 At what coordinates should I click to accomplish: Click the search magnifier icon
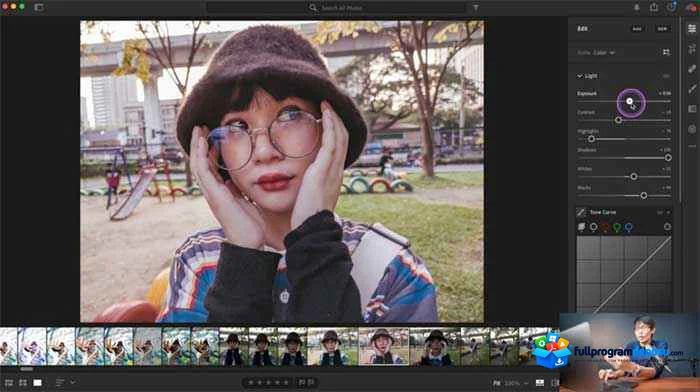(x=313, y=8)
